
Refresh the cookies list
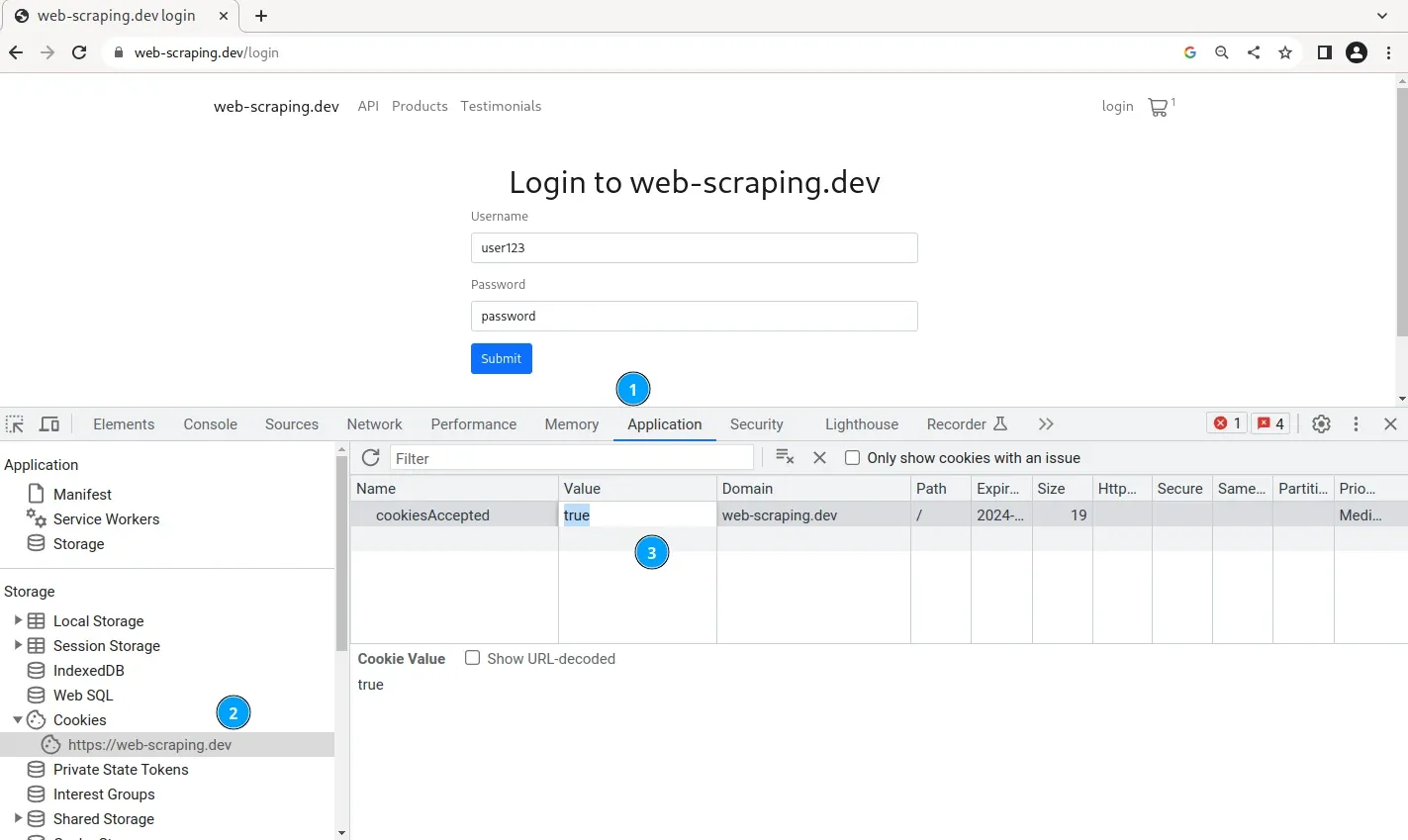(x=370, y=457)
